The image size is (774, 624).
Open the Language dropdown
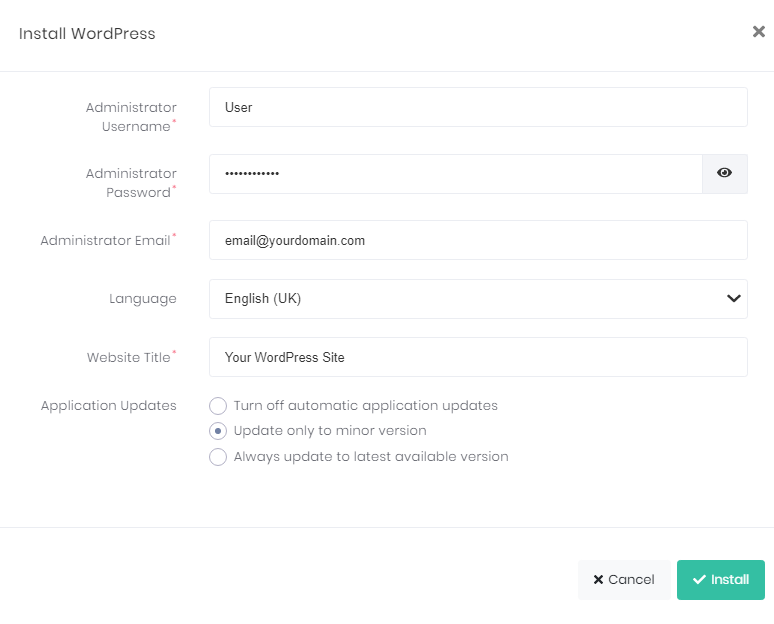[478, 299]
